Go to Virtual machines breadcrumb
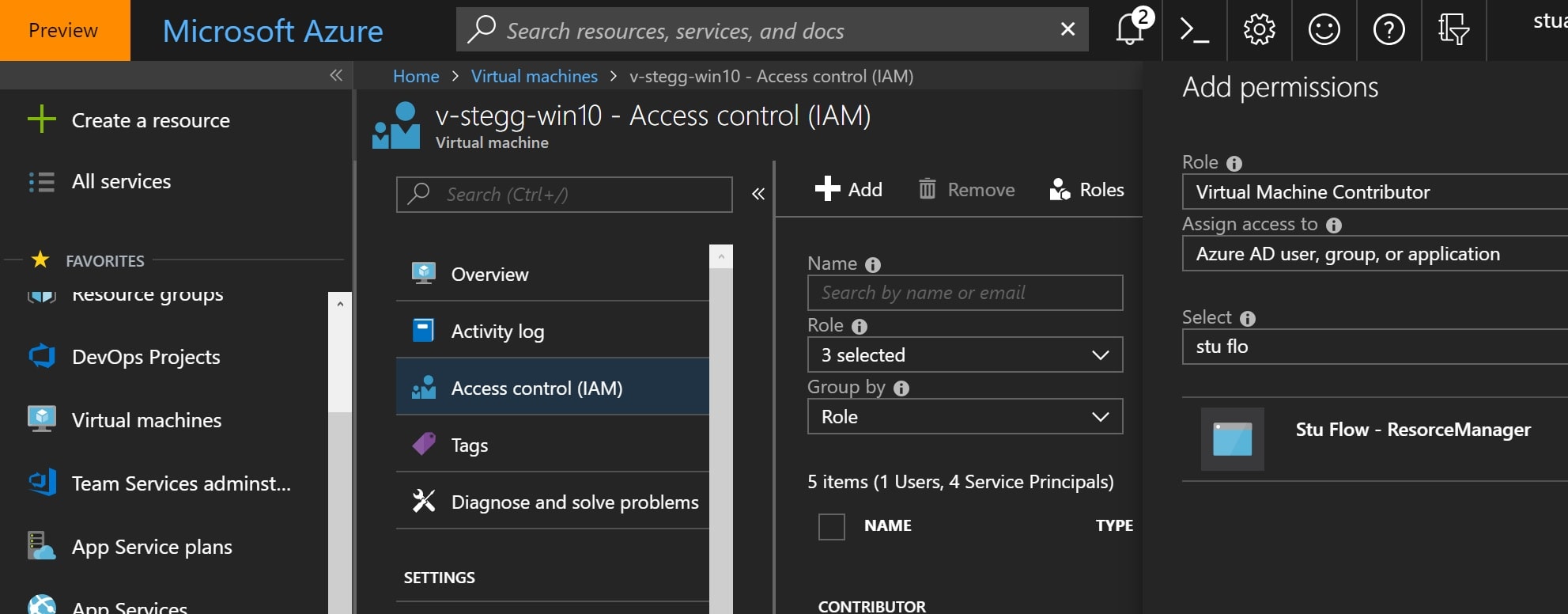1568x614 pixels. pos(535,76)
